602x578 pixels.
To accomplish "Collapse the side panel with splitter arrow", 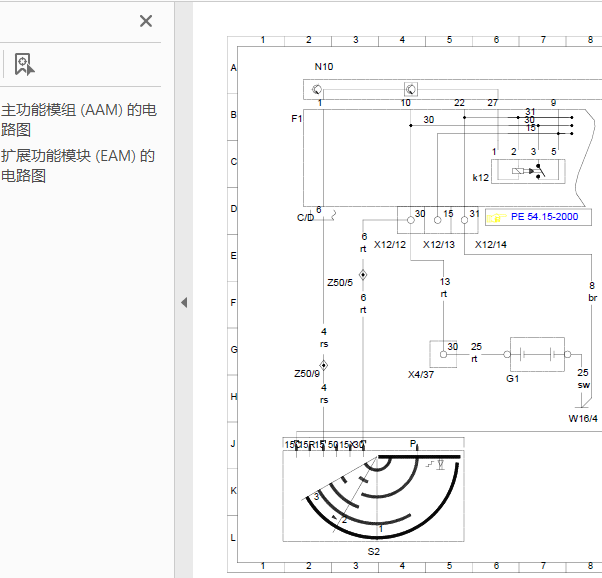I will pyautogui.click(x=184, y=303).
